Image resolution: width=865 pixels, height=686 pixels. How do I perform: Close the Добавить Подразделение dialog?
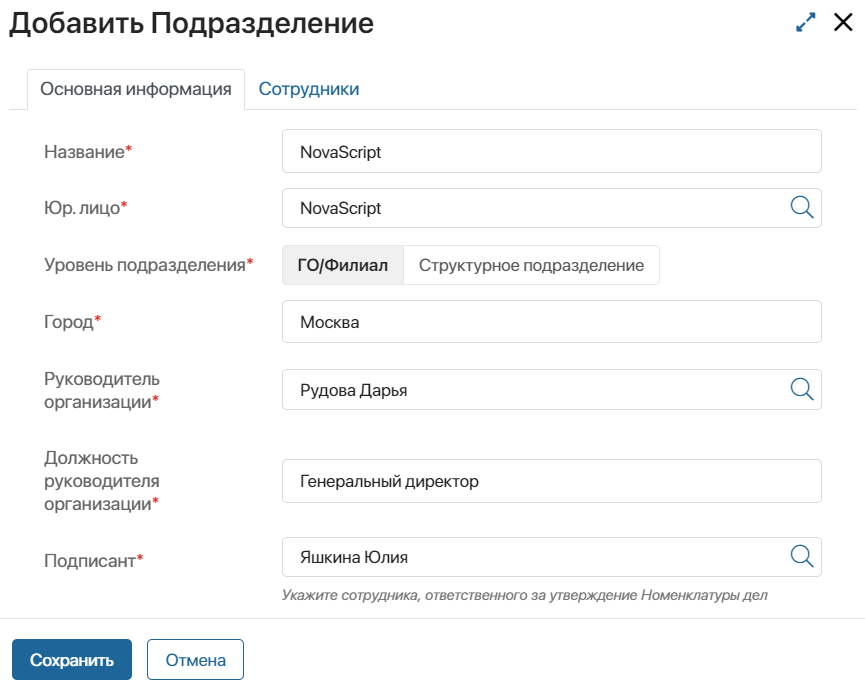(x=843, y=23)
